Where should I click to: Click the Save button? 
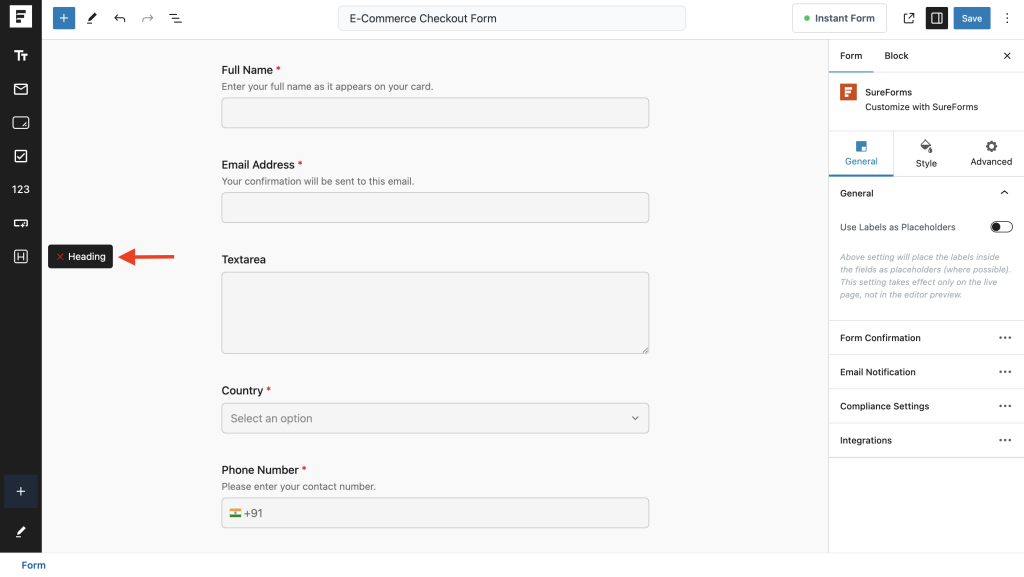point(972,18)
